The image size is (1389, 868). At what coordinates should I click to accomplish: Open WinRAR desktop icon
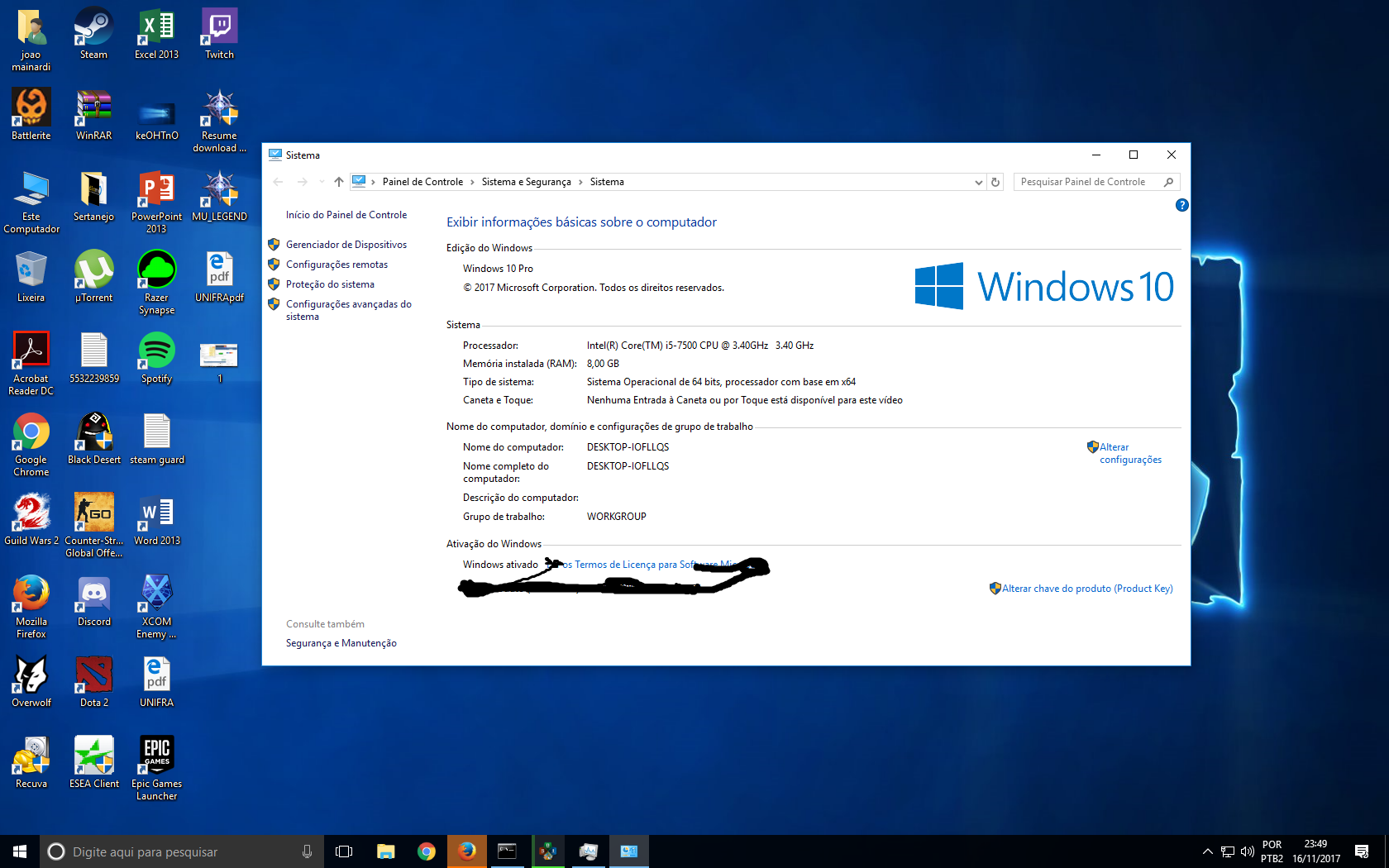click(x=93, y=115)
